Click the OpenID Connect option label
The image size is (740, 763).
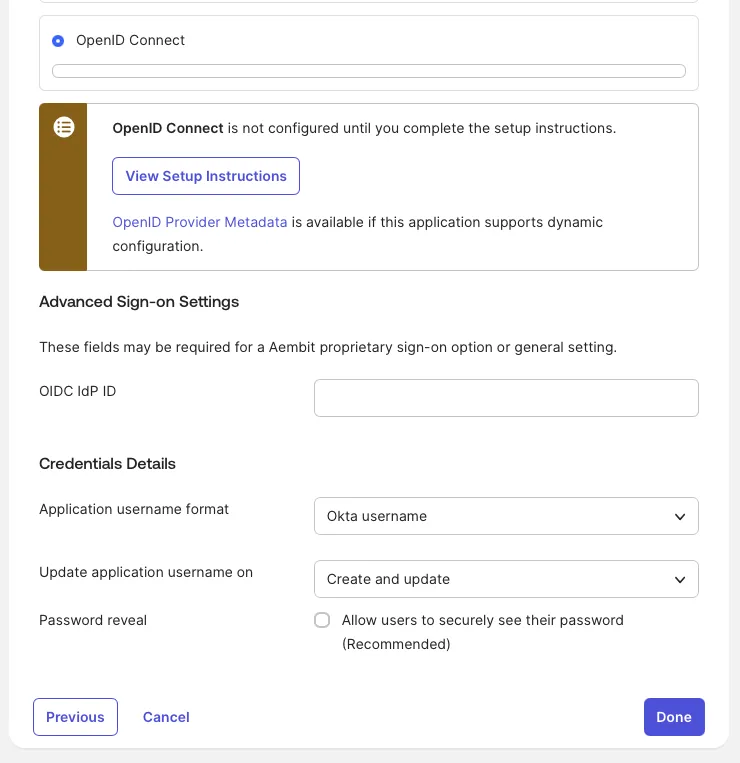pos(130,40)
